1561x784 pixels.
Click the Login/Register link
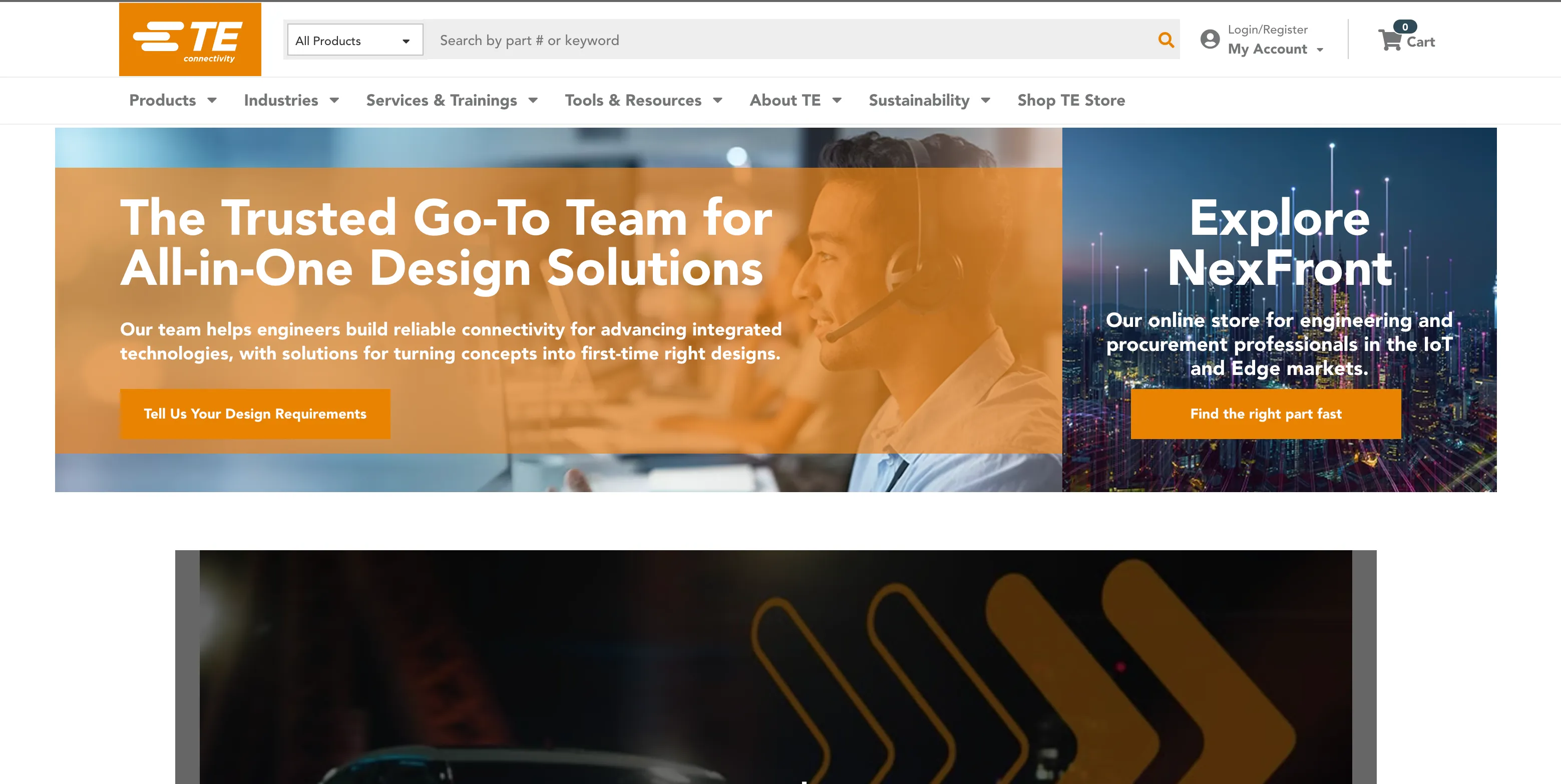1267,30
